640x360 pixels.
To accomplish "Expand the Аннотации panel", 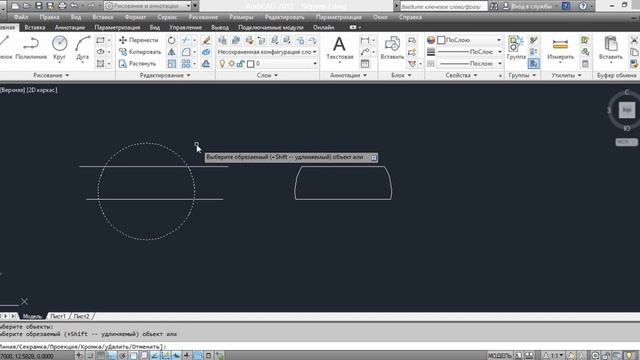I will tap(348, 76).
